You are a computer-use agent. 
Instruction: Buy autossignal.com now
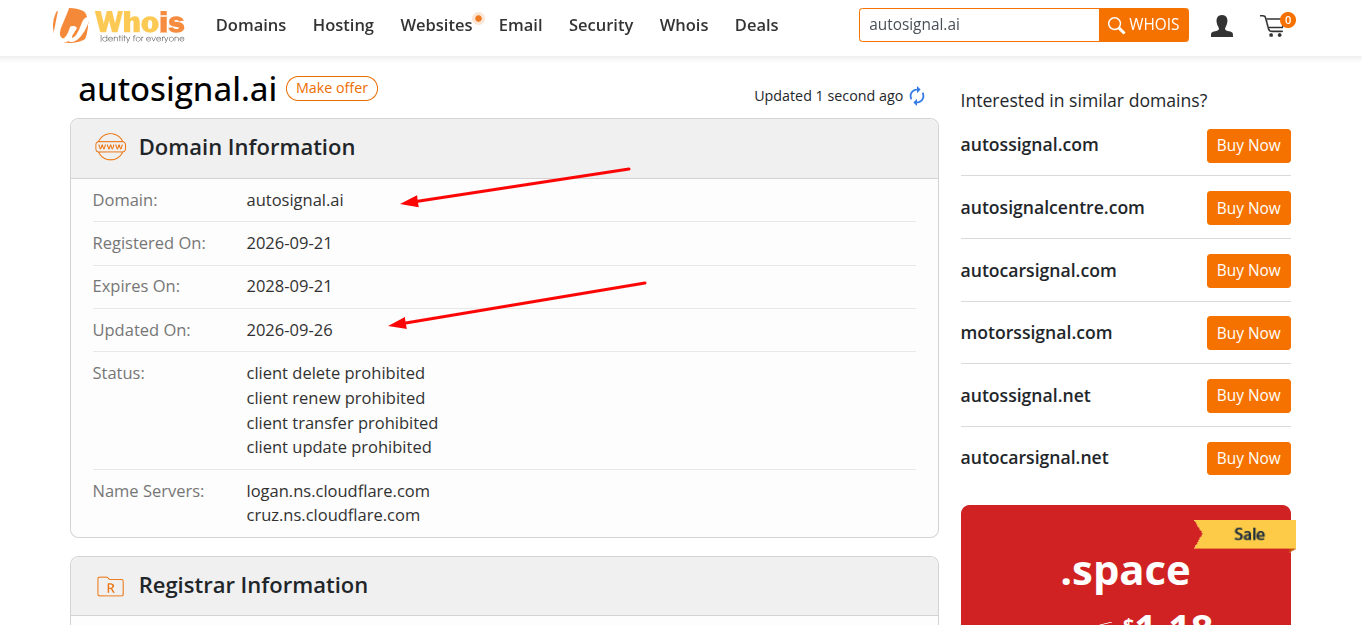point(1249,146)
